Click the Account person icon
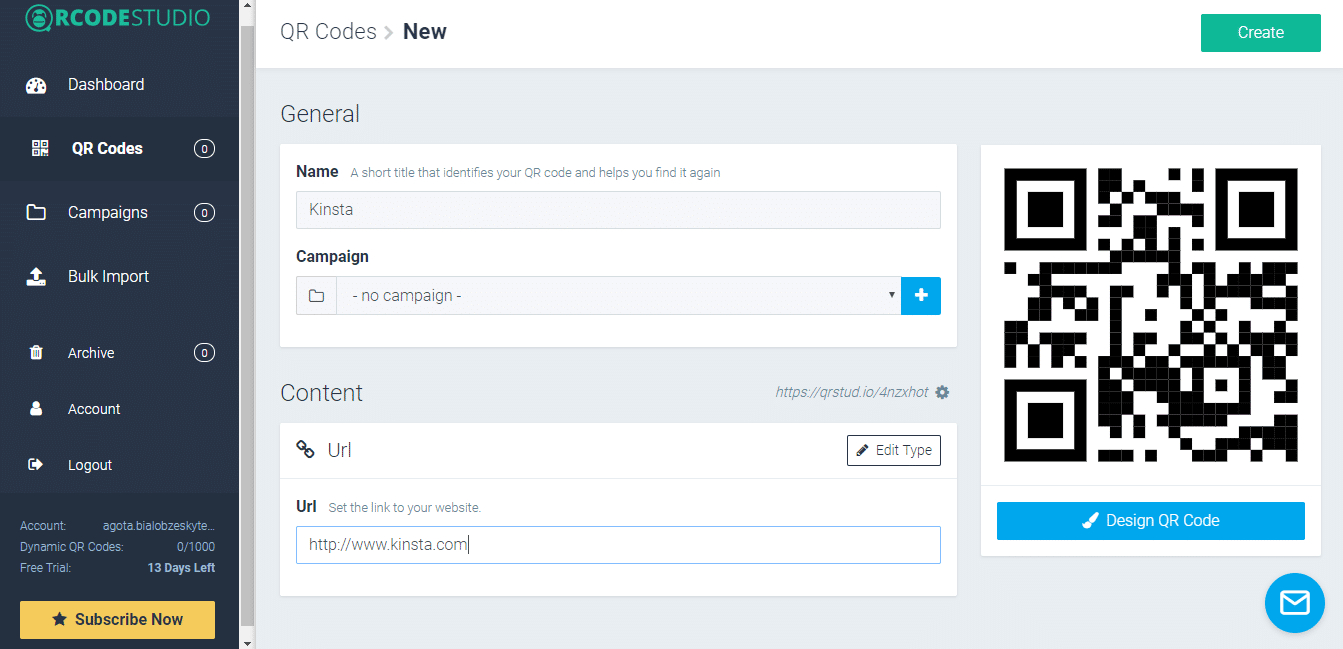This screenshot has height=649, width=1343. [x=36, y=409]
